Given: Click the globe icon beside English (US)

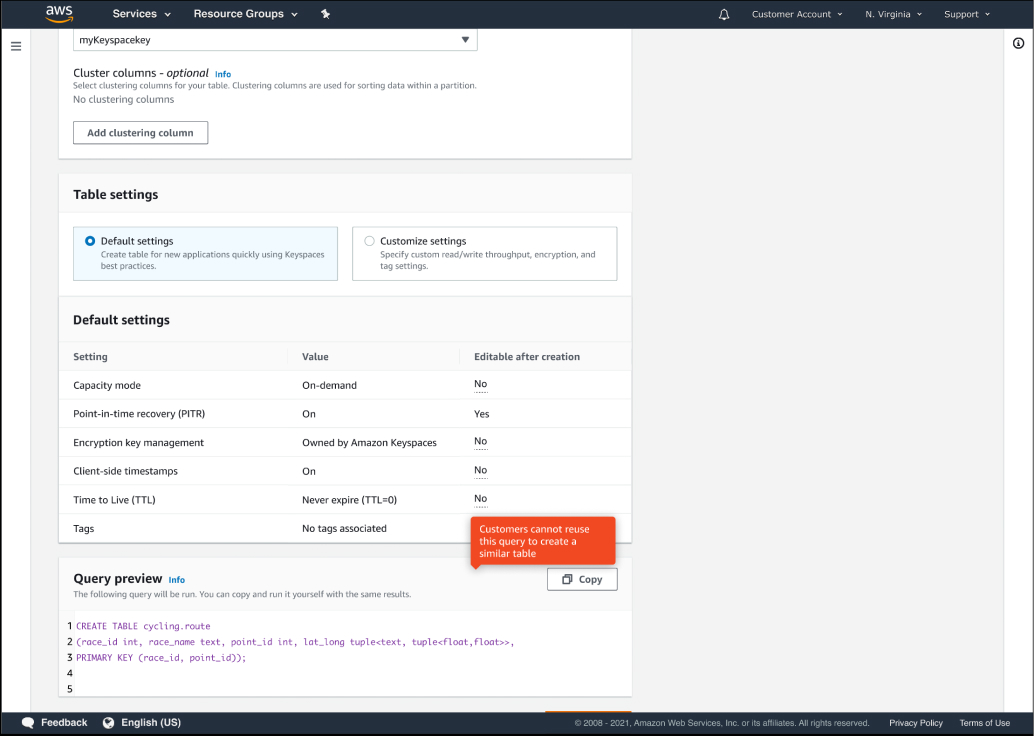Looking at the screenshot, I should coord(108,722).
